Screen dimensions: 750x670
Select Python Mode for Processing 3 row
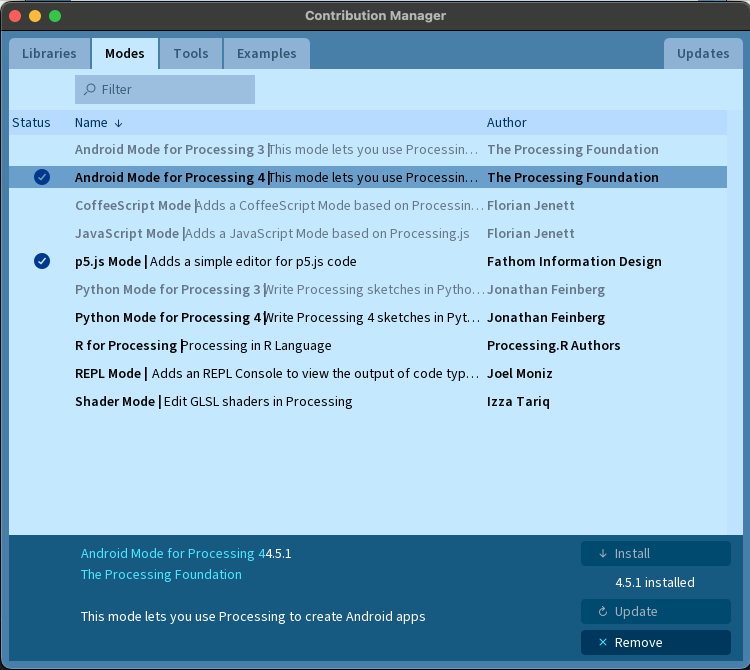(368, 289)
